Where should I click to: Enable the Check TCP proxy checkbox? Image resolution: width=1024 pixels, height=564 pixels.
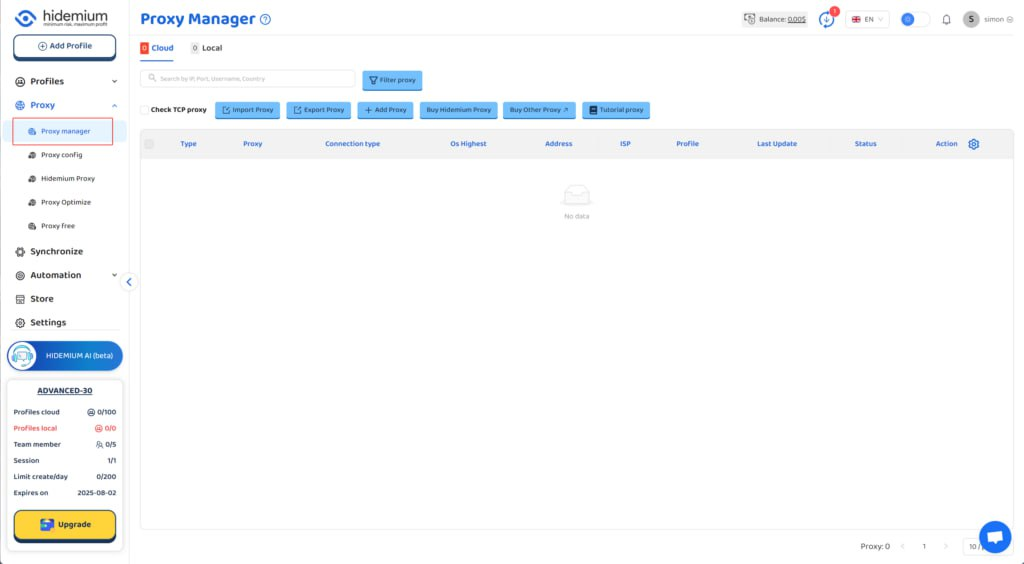pyautogui.click(x=145, y=110)
